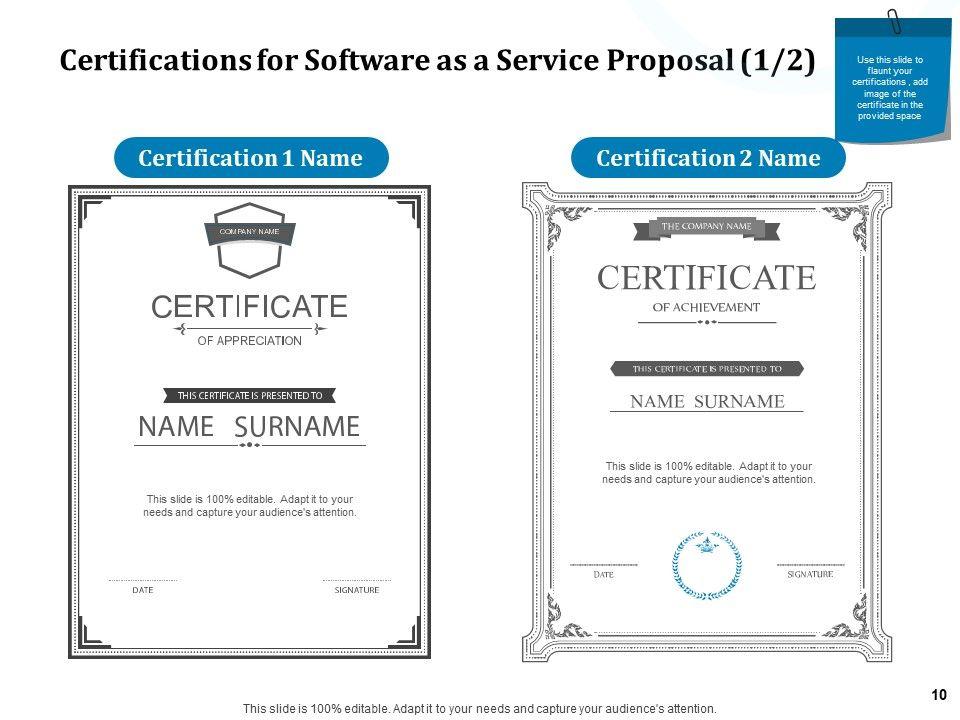This screenshot has height=720, width=960.
Task: Click the 'DATE' field on the left certificate
Action: tap(143, 590)
